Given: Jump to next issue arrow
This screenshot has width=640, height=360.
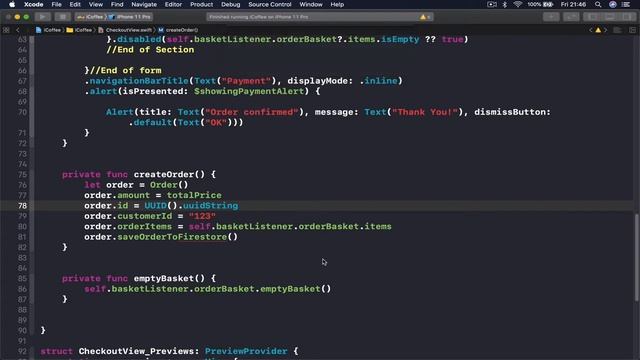Looking at the screenshot, I should 605,30.
